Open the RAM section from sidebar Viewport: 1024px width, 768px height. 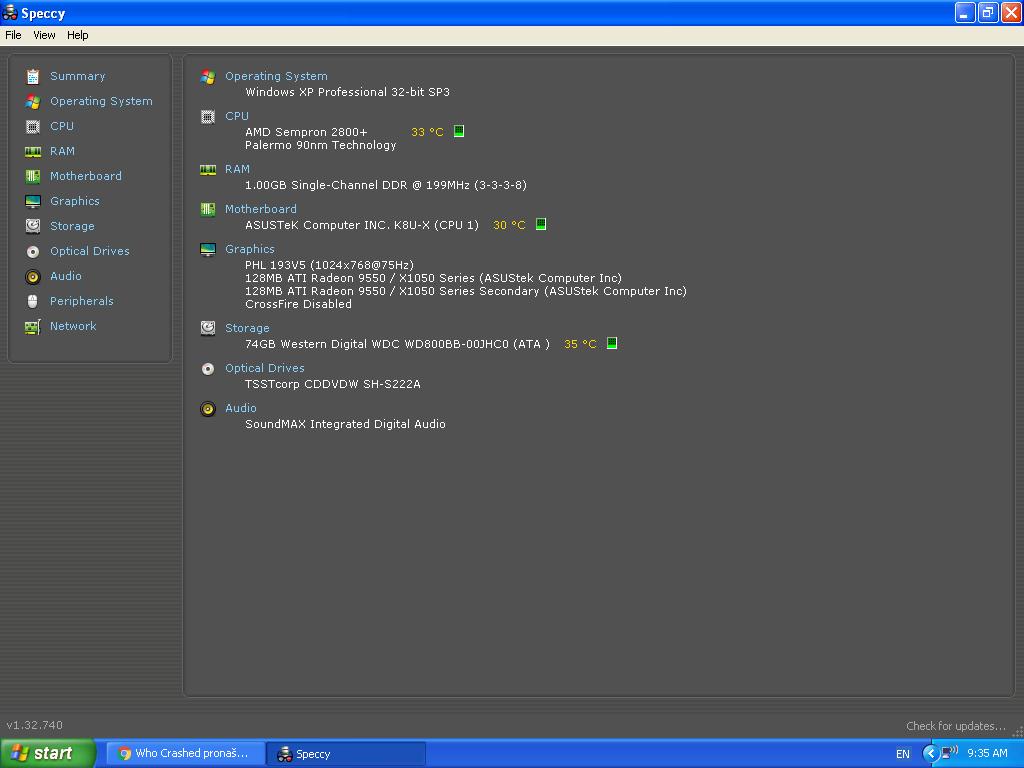click(x=62, y=151)
